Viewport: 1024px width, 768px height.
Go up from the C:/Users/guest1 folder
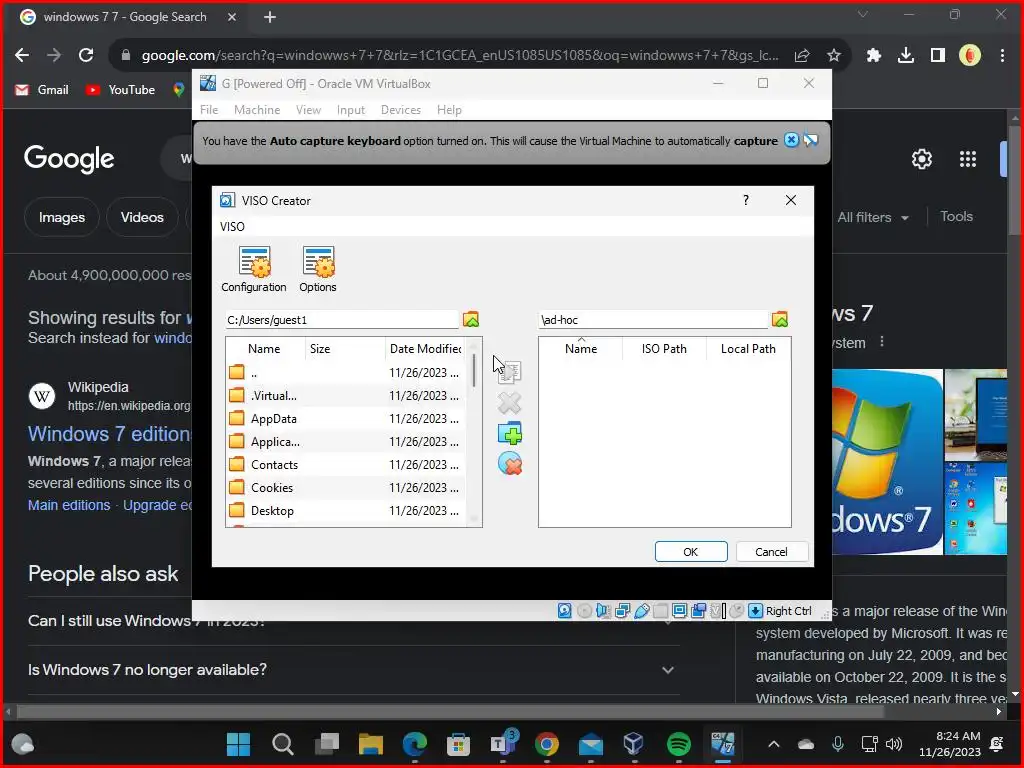click(x=471, y=319)
